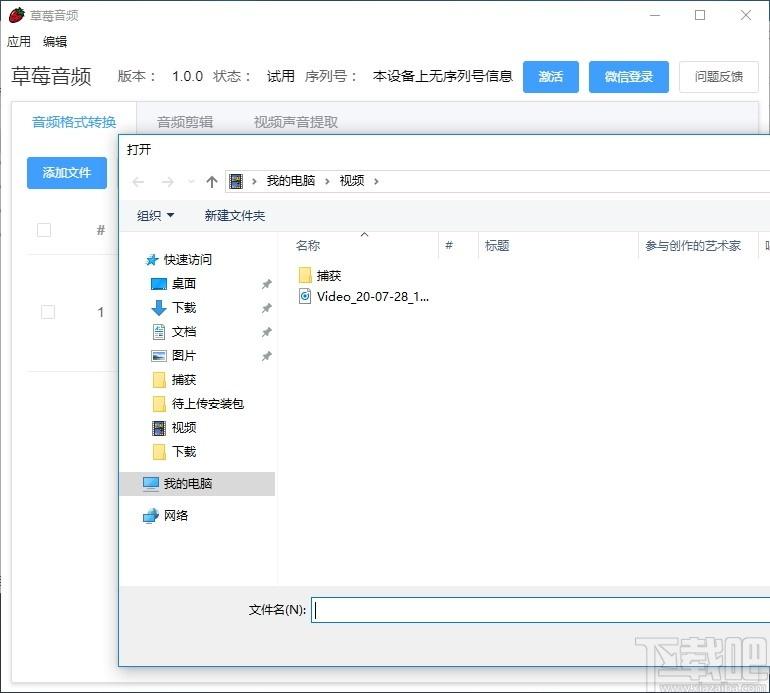770x693 pixels.
Task: Click the desktop monitor icon beside 桌面
Action: 159,284
